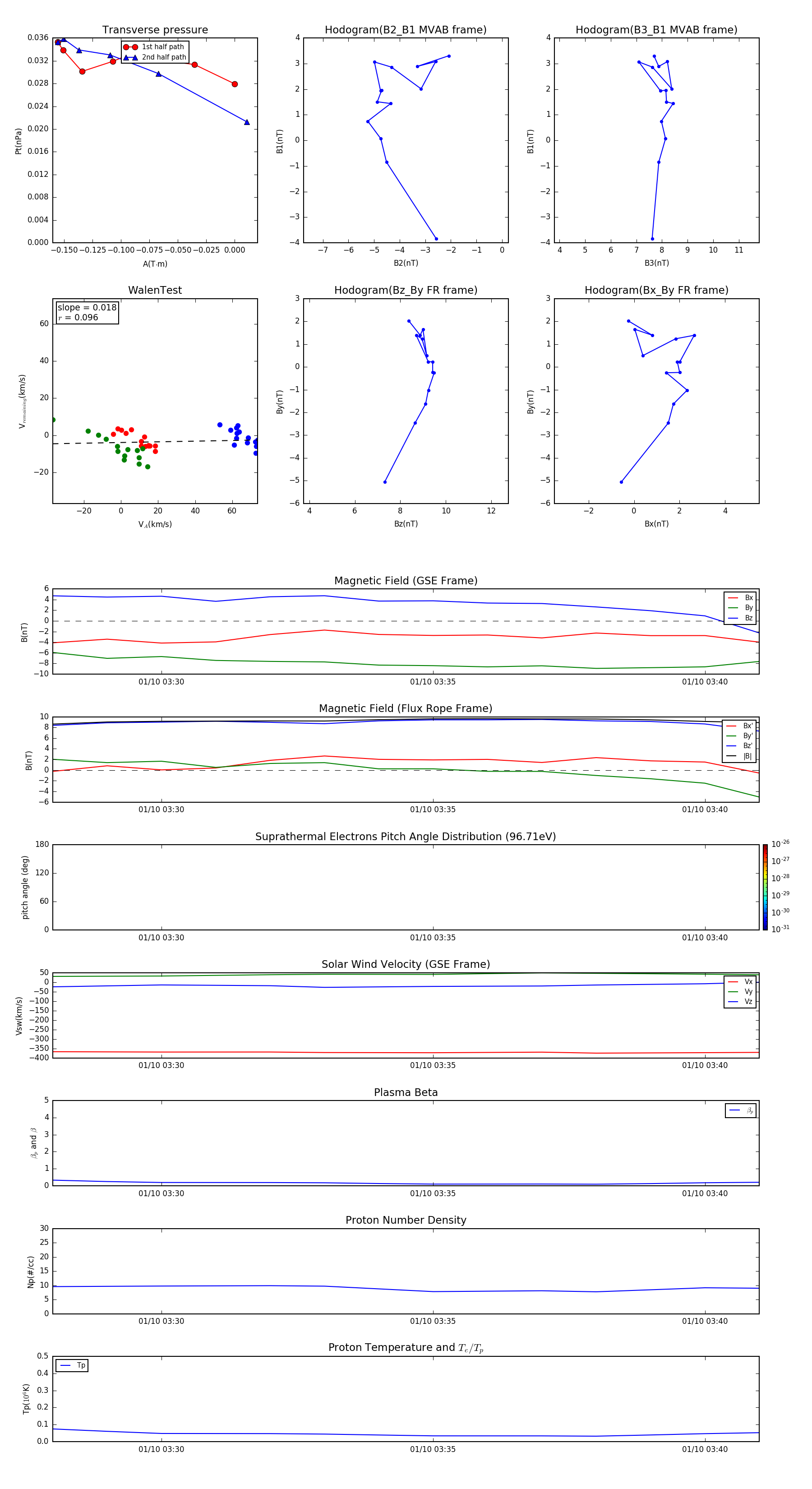Screen dimensions: 812x1489
Task: Select the "Hodogram(Bz_By FR frame)" title
Action: (406, 290)
